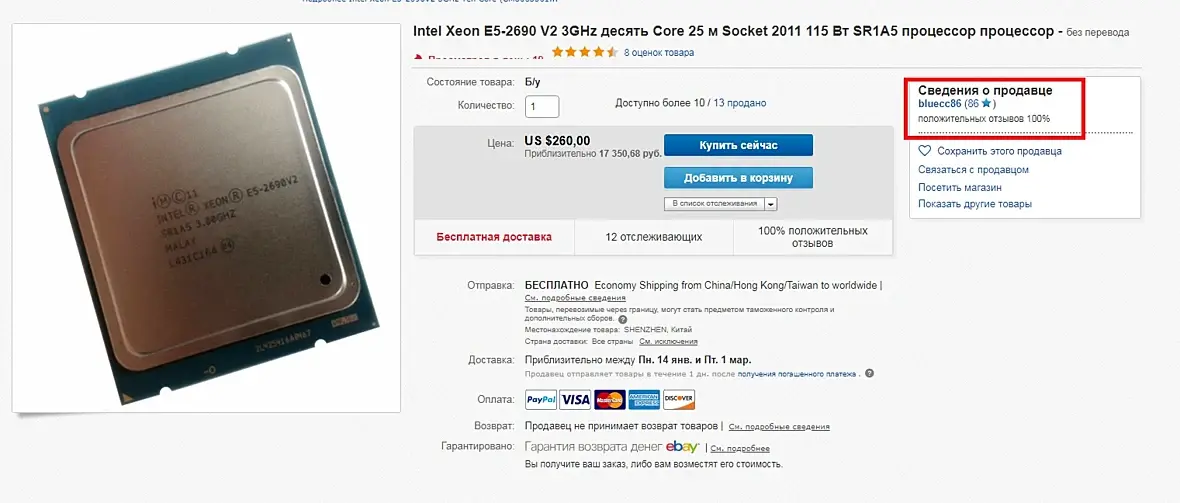Image resolution: width=1180 pixels, height=503 pixels.
Task: Open the watch list dropdown arrow
Action: point(771,204)
